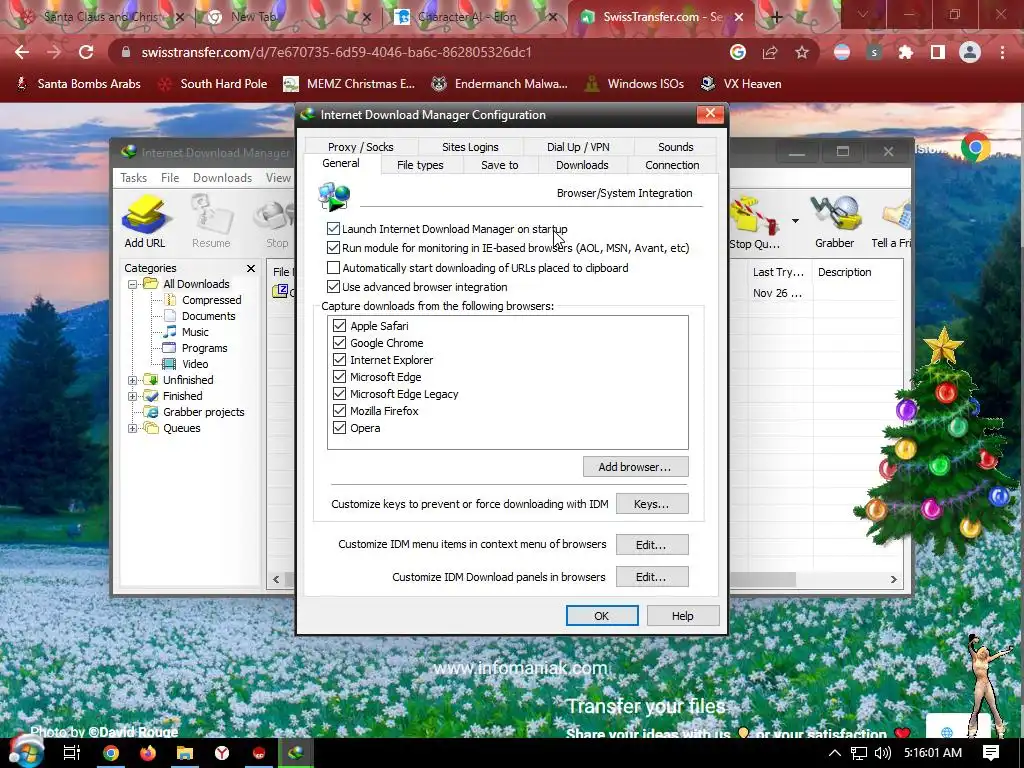Uncheck Apple Safari in browser list
The height and width of the screenshot is (768, 1024).
339,325
